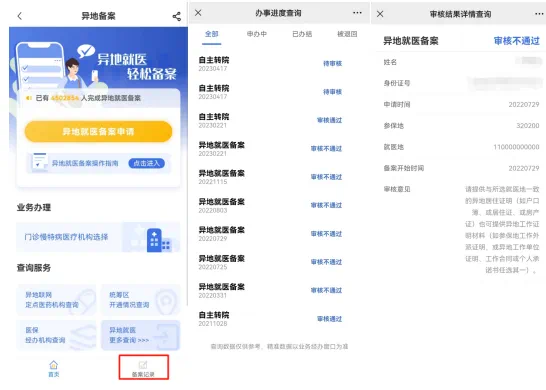Open the three-dot menu on 办事进度查询
This screenshot has width=546, height=390.
357,13
